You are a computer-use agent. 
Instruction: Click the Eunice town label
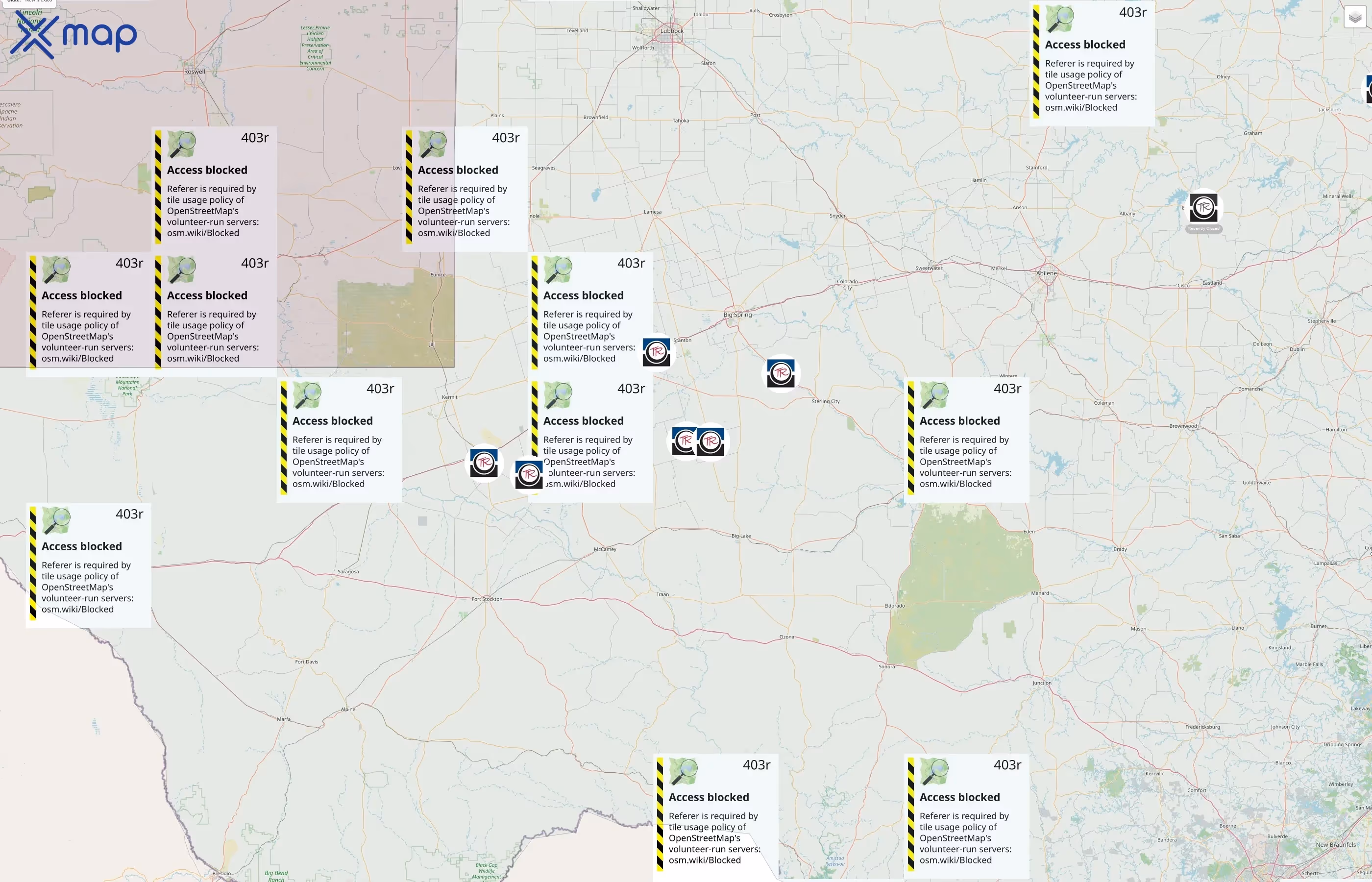click(x=438, y=274)
